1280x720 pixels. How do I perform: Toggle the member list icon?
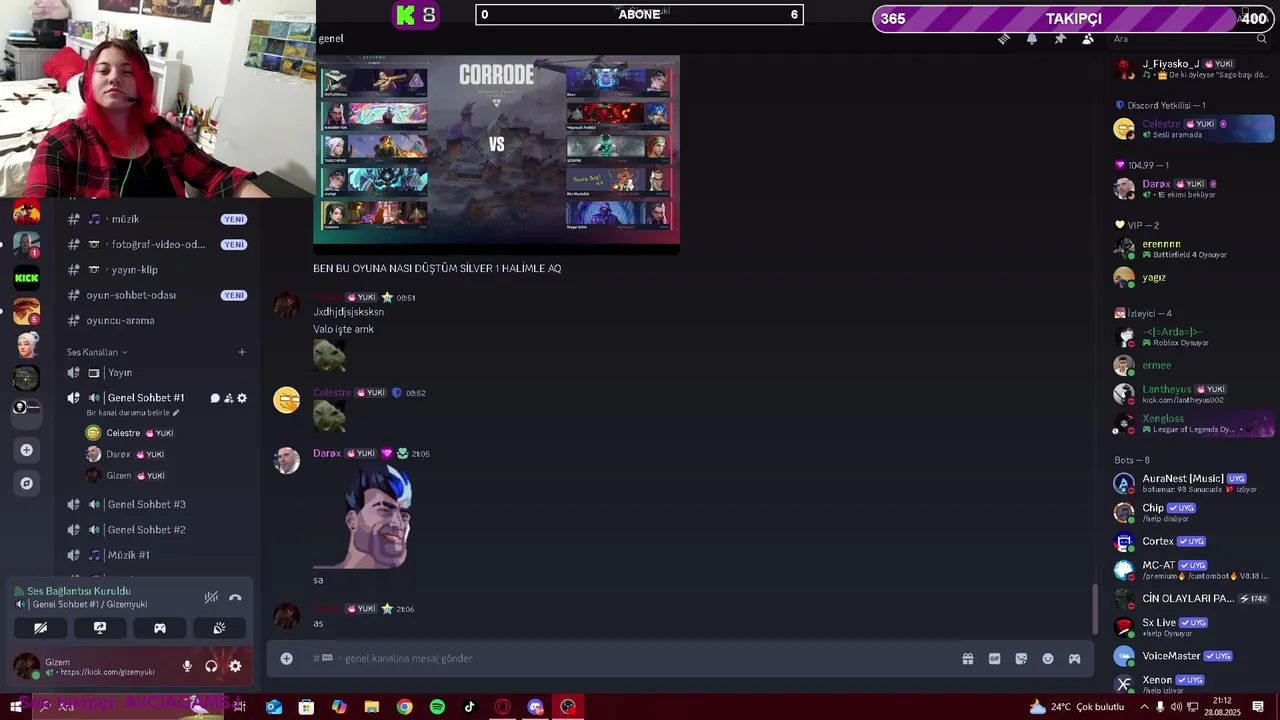[x=1088, y=39]
